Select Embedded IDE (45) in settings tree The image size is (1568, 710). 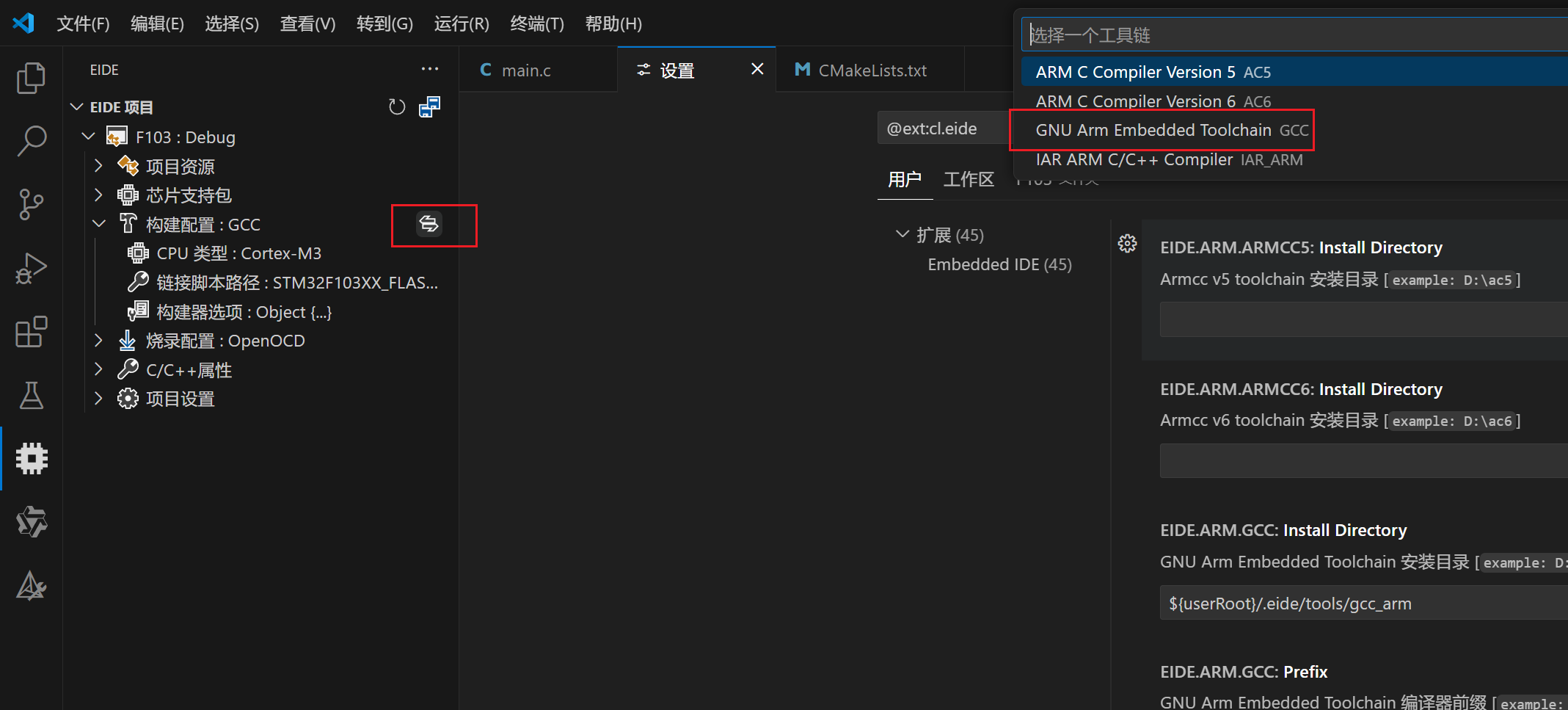coord(999,264)
